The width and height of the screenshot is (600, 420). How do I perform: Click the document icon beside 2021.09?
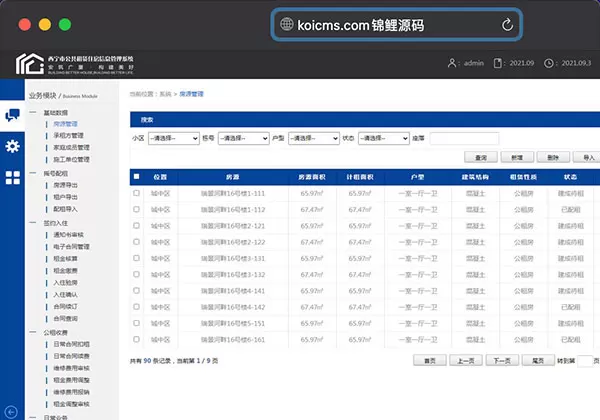coord(497,63)
